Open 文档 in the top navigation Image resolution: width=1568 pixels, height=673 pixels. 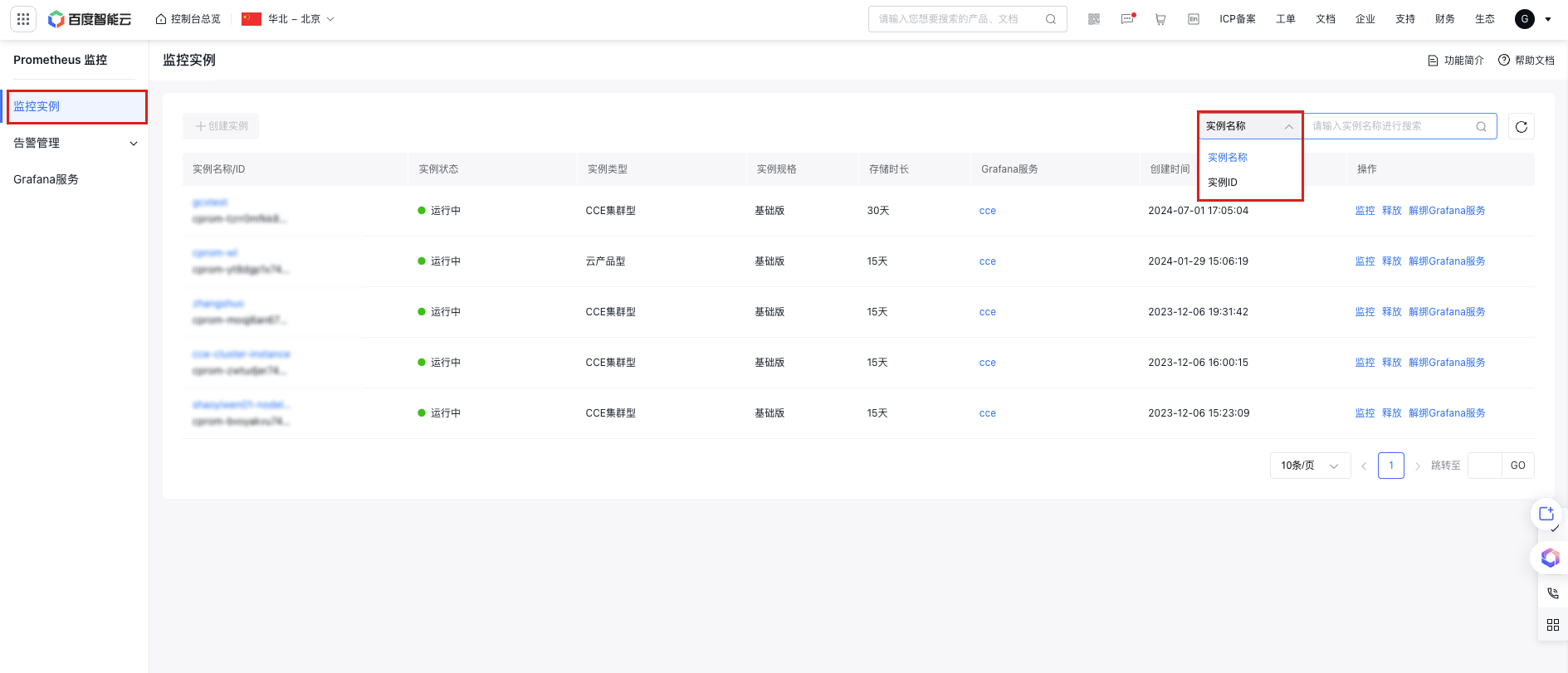tap(1325, 19)
